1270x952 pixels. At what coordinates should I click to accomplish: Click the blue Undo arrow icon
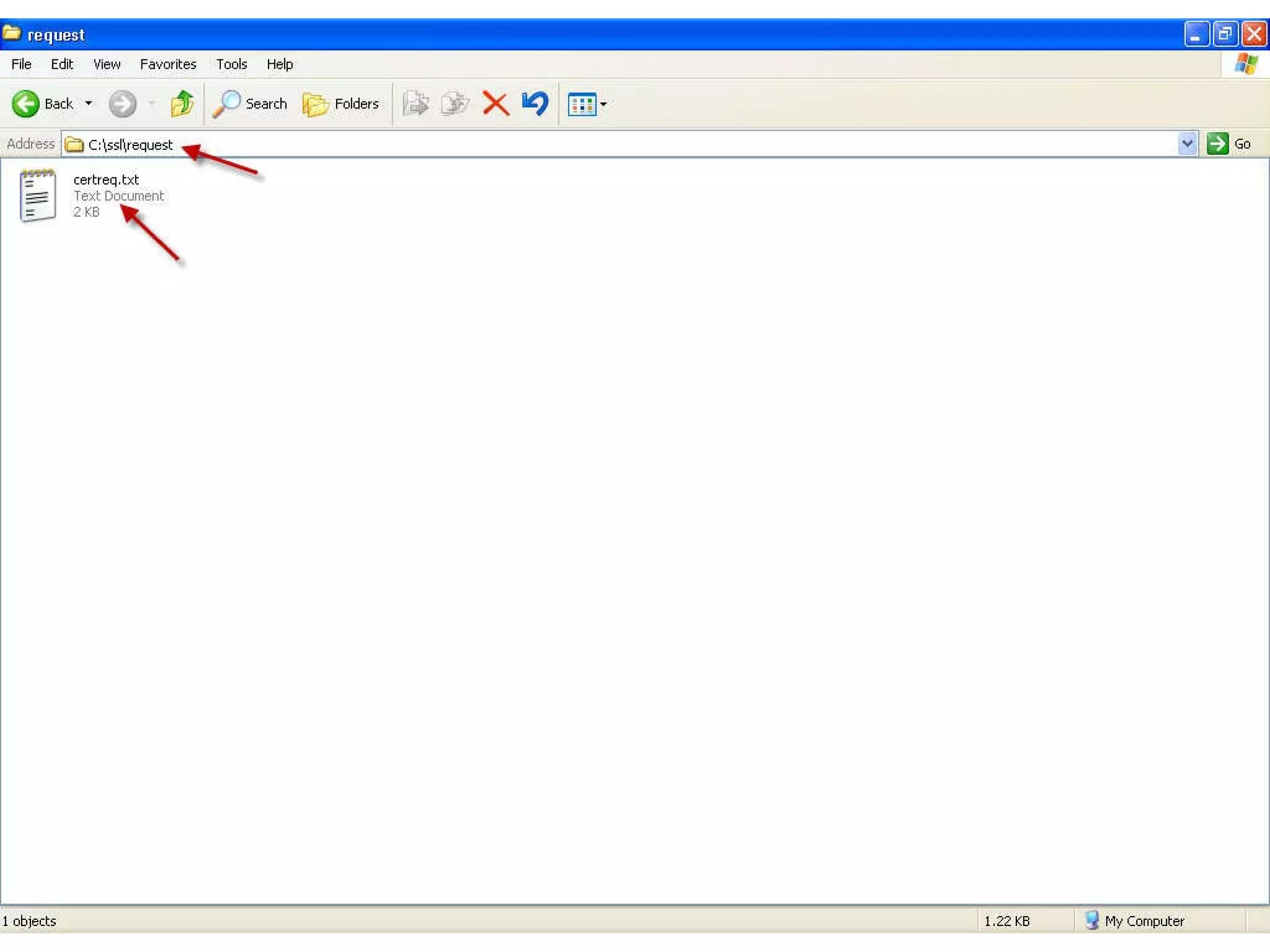click(x=535, y=104)
